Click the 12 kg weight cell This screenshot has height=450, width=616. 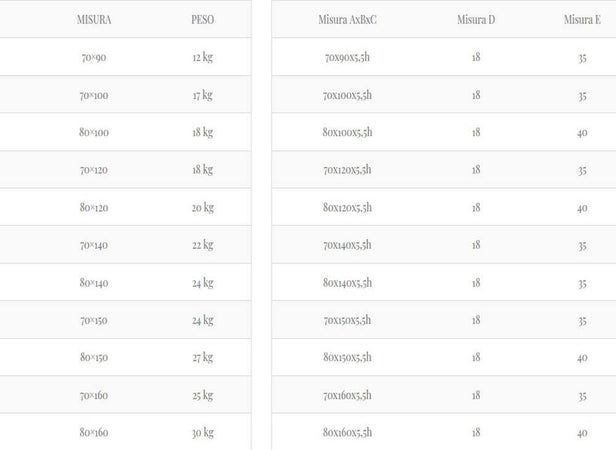[203, 57]
